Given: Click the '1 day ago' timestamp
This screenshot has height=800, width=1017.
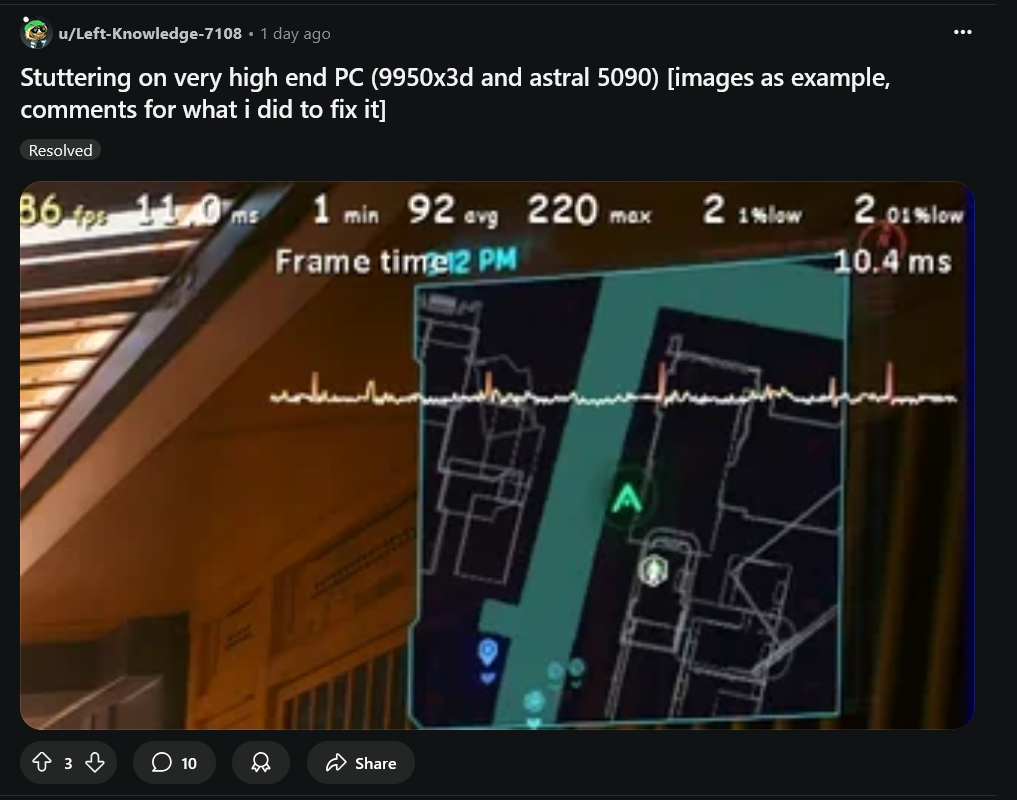Looking at the screenshot, I should pos(295,33).
